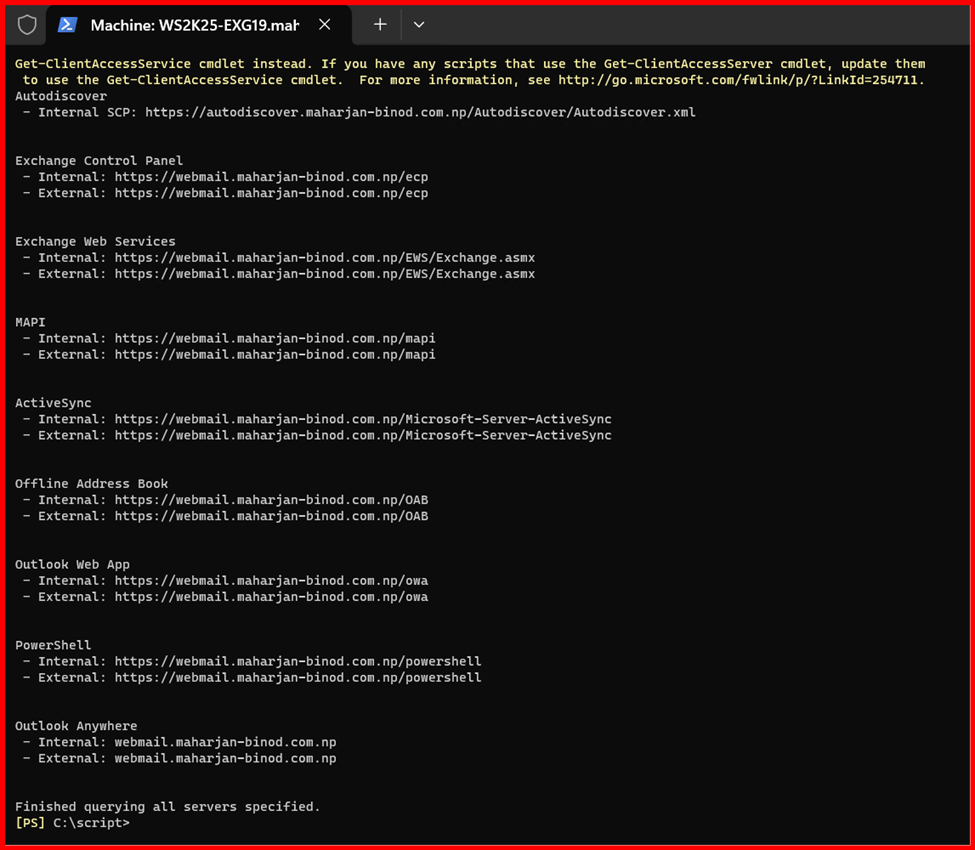This screenshot has width=975, height=850.
Task: Click the 'Finished querying all servers' message
Action: coord(168,806)
